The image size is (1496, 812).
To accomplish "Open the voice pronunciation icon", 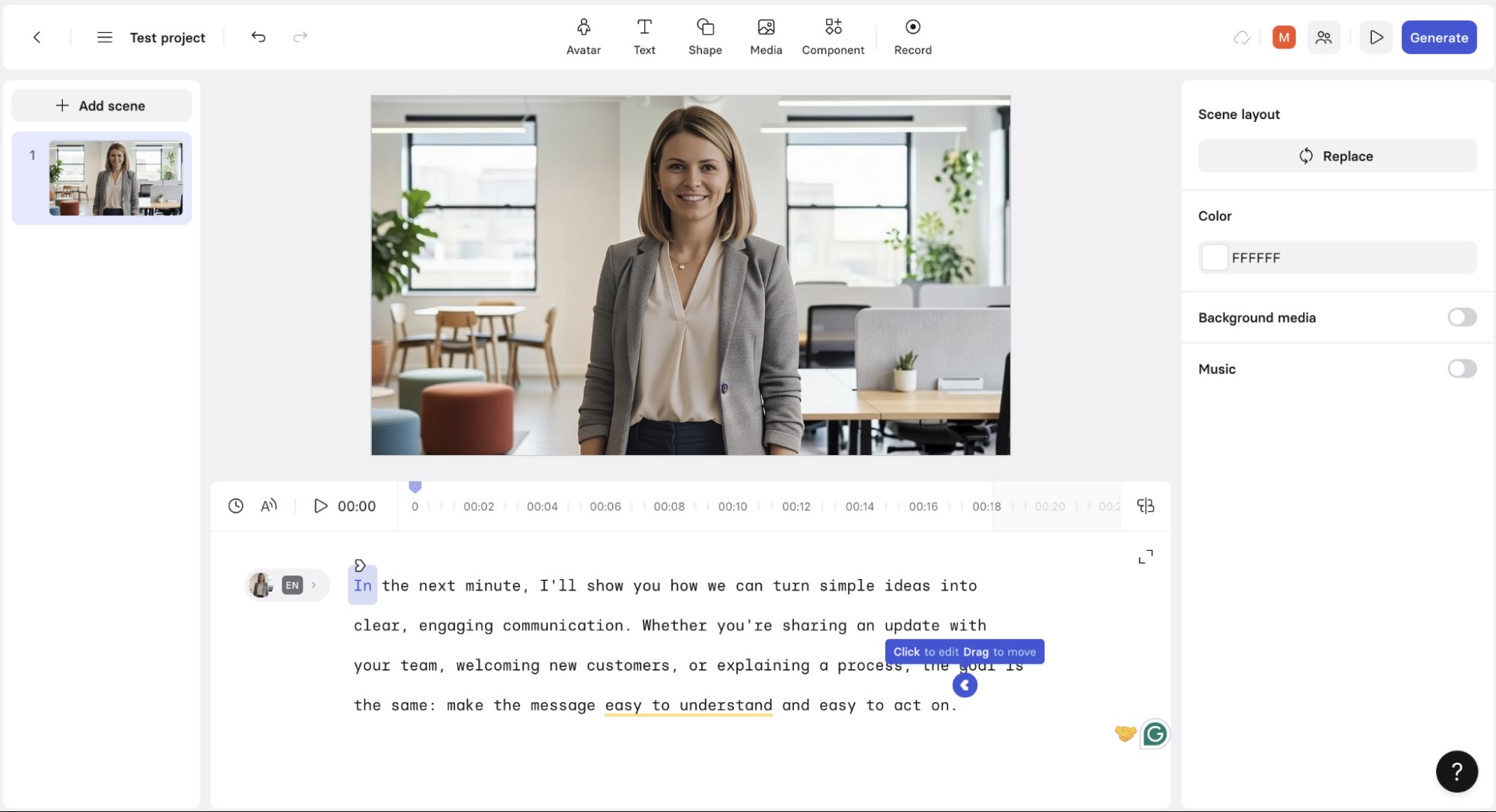I will 269,506.
